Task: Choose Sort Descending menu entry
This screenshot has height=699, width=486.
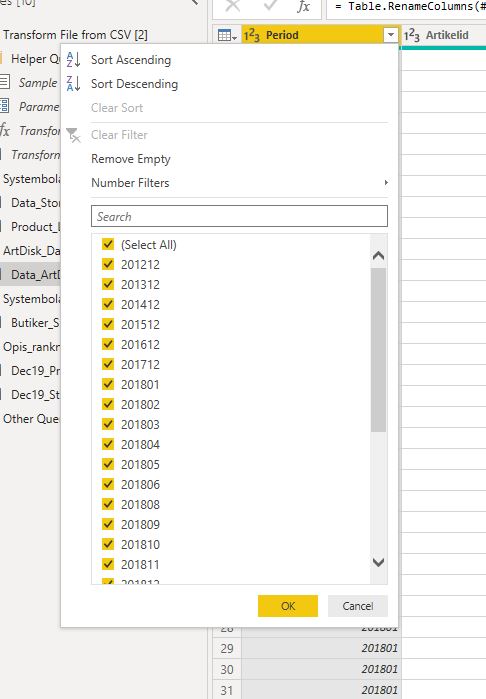Action: [134, 84]
